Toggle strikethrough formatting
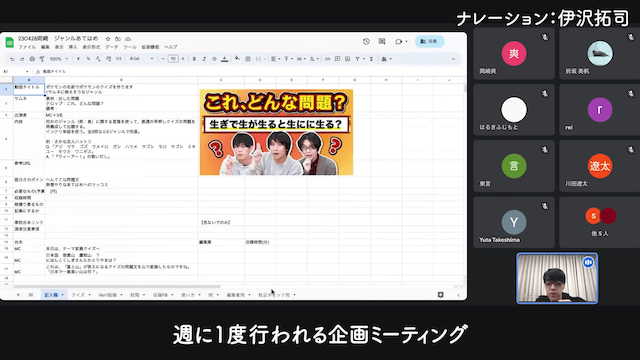The width and height of the screenshot is (640, 360). pos(214,59)
